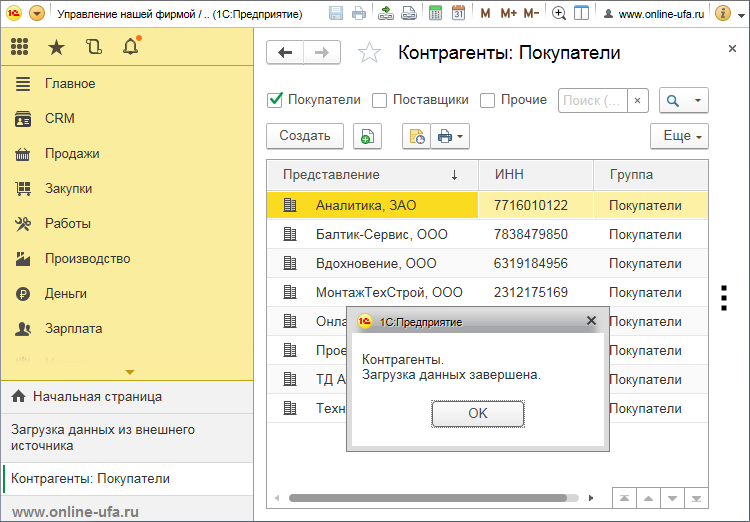Click the Поиск search field

point(593,100)
